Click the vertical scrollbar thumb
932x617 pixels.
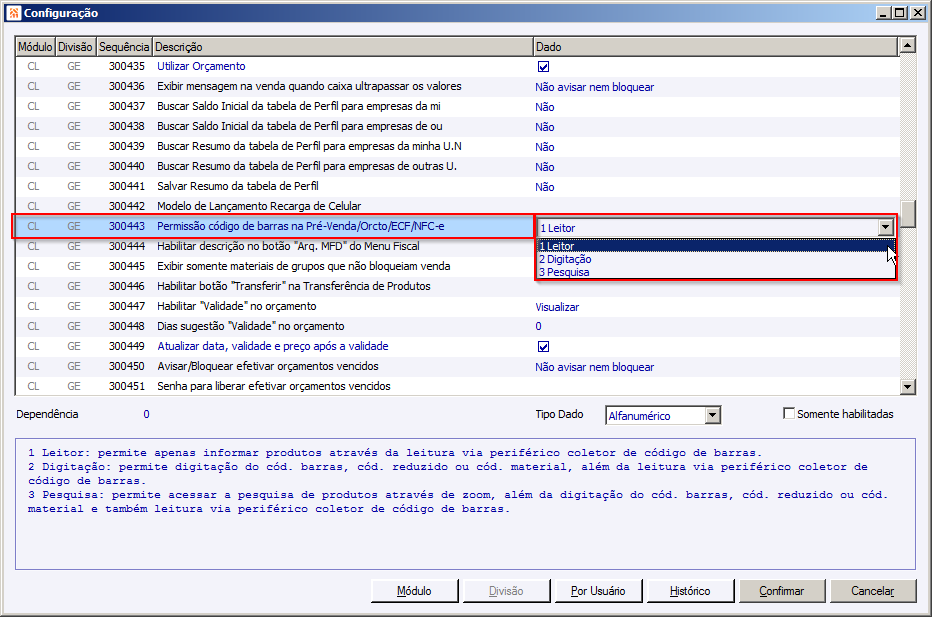(x=907, y=214)
